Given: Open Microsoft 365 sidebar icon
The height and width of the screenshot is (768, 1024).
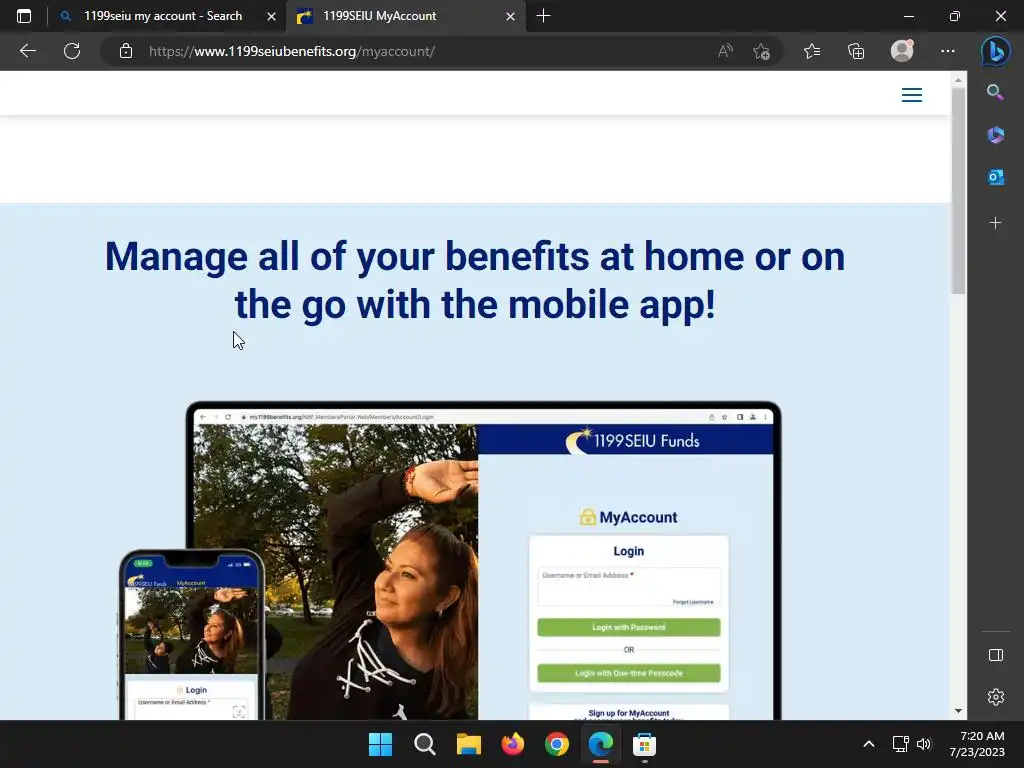Looking at the screenshot, I should point(995,135).
